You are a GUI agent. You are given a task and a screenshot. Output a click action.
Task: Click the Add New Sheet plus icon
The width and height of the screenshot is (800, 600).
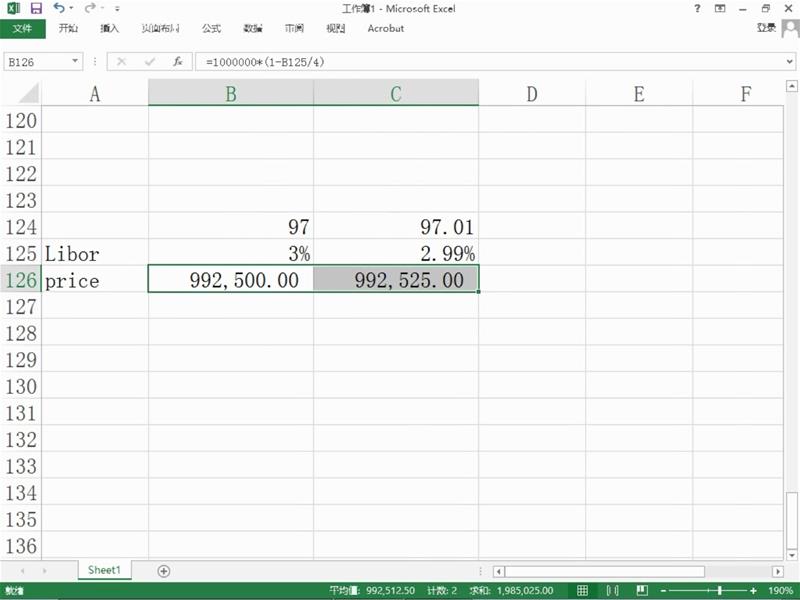tap(164, 570)
